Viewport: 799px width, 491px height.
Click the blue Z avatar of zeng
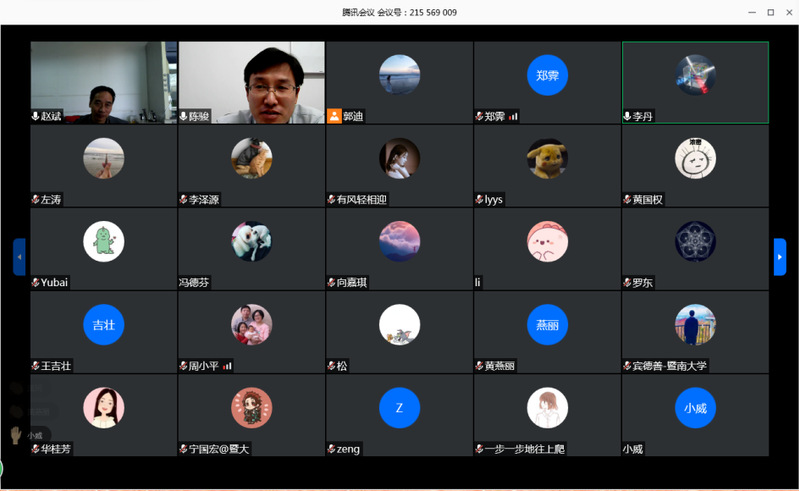(x=399, y=407)
